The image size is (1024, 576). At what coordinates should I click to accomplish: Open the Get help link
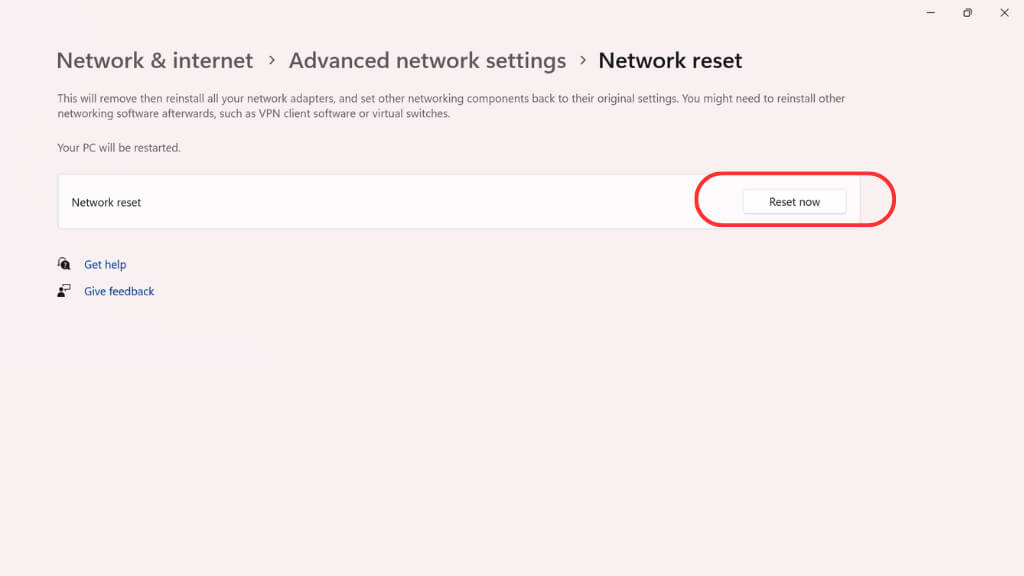(x=105, y=265)
